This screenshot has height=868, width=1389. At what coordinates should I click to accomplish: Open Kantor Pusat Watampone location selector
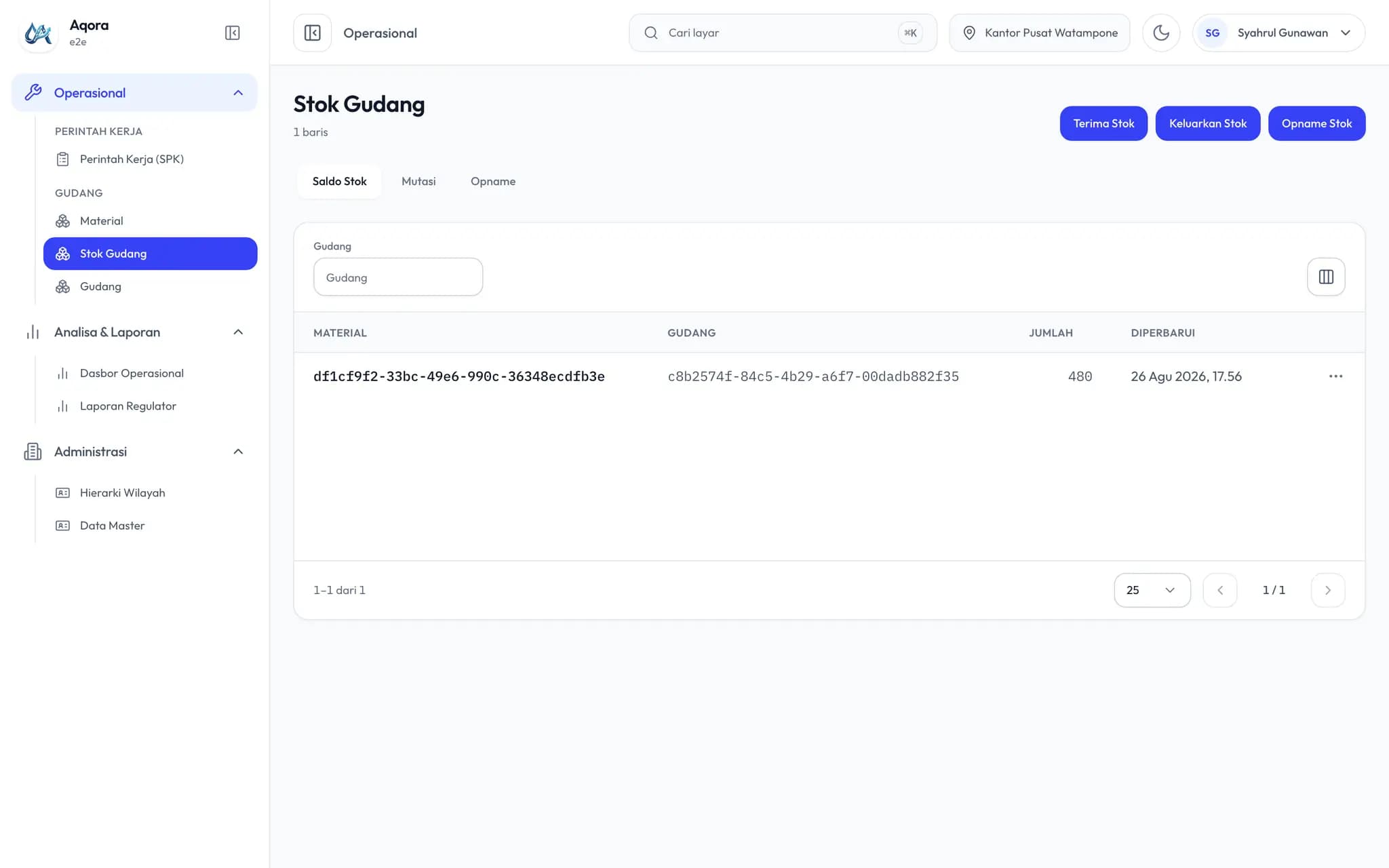(1040, 33)
